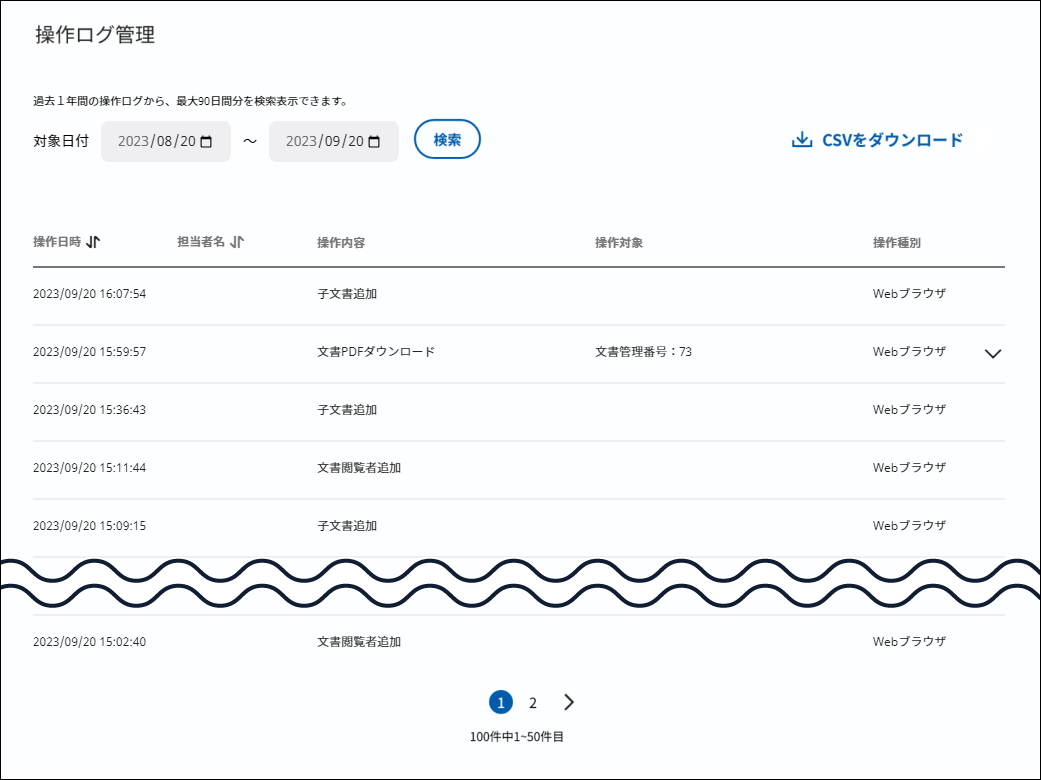
Task: Select the 16:07:54 子文書追加 log row
Action: pyautogui.click(x=518, y=294)
